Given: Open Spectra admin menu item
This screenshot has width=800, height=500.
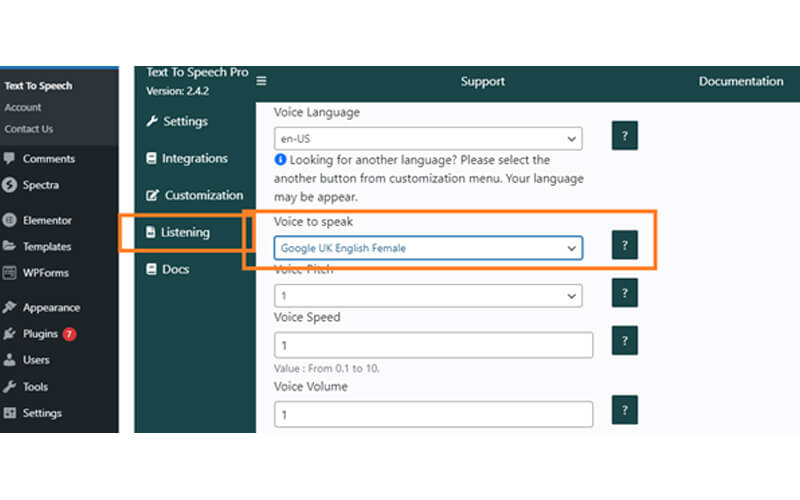Looking at the screenshot, I should tap(41, 185).
